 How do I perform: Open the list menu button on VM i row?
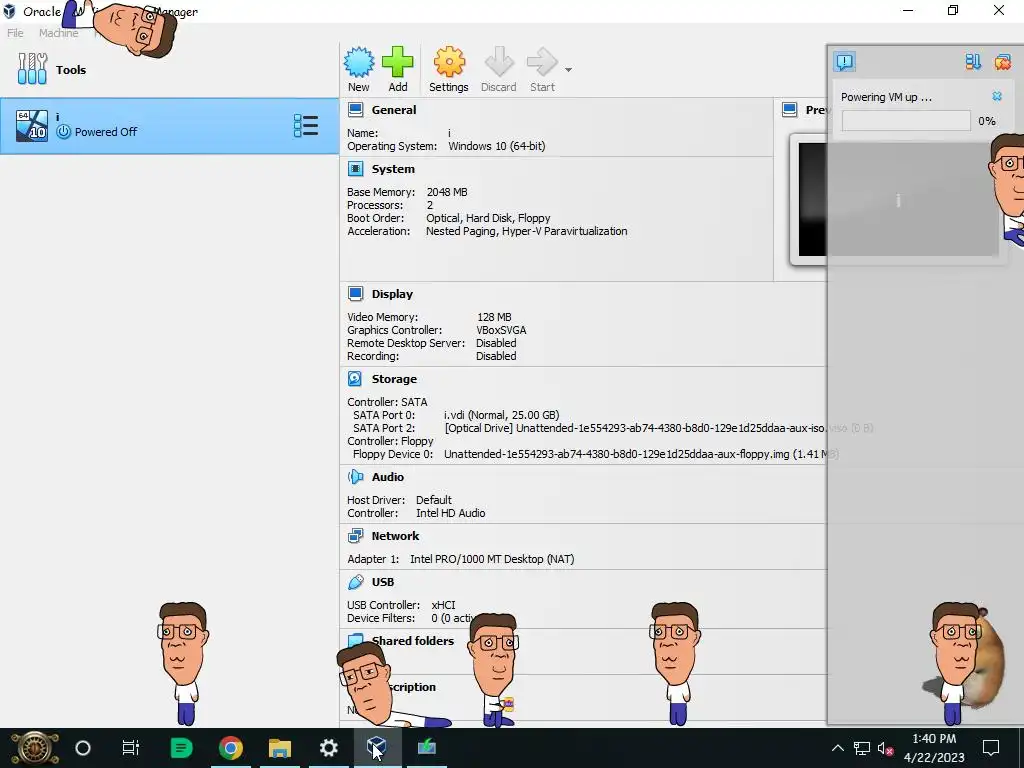(306, 125)
